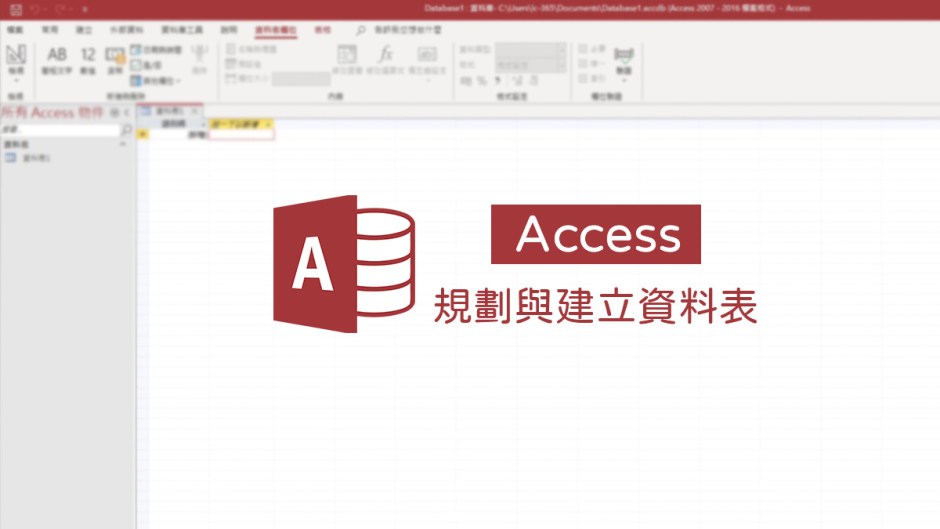The height and width of the screenshot is (529, 940).
Task: Switch to the Create (建立) ribbon tab
Action: click(84, 30)
